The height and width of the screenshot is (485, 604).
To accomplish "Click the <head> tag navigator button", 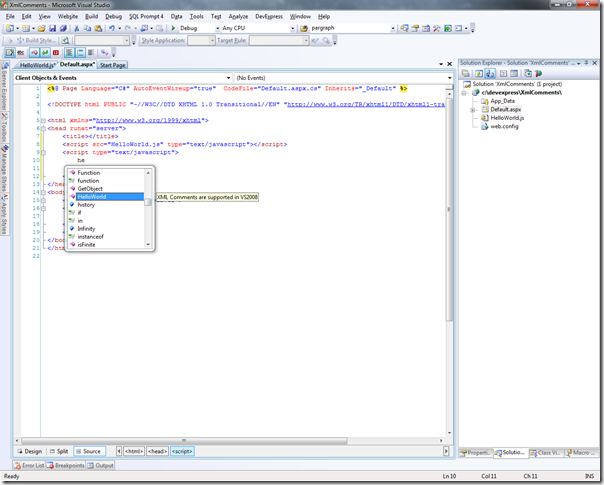I will click(158, 451).
